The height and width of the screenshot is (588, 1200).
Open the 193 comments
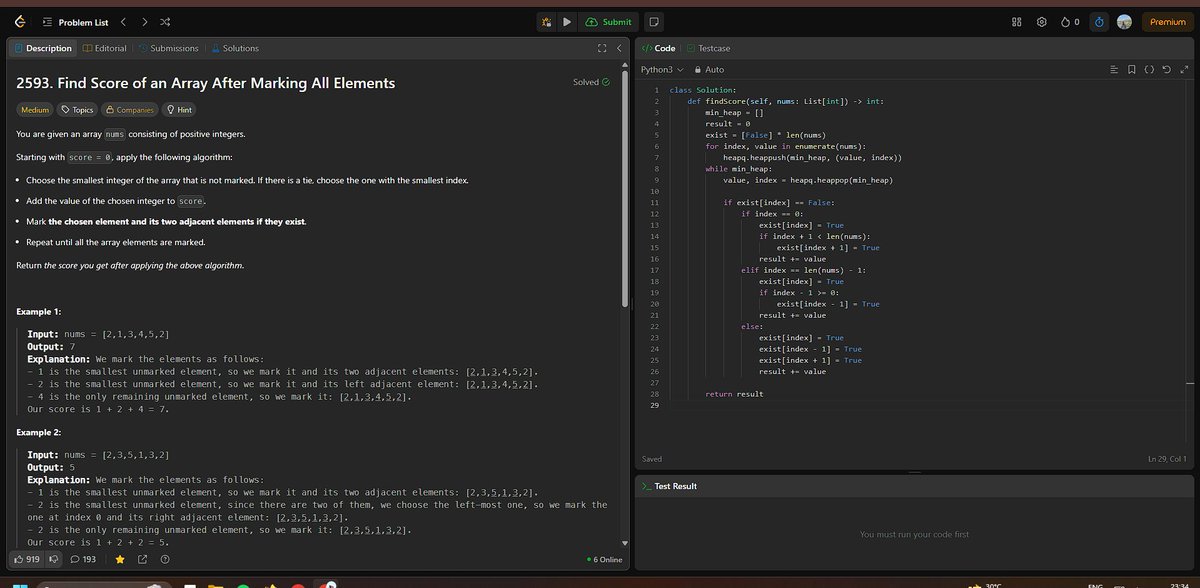click(x=83, y=559)
